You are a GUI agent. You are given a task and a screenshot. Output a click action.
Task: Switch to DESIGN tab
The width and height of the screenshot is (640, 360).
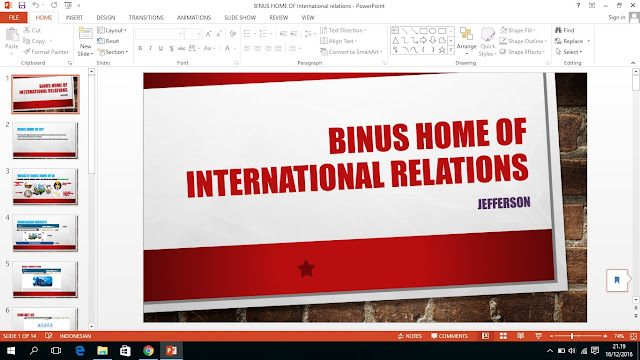pyautogui.click(x=106, y=18)
